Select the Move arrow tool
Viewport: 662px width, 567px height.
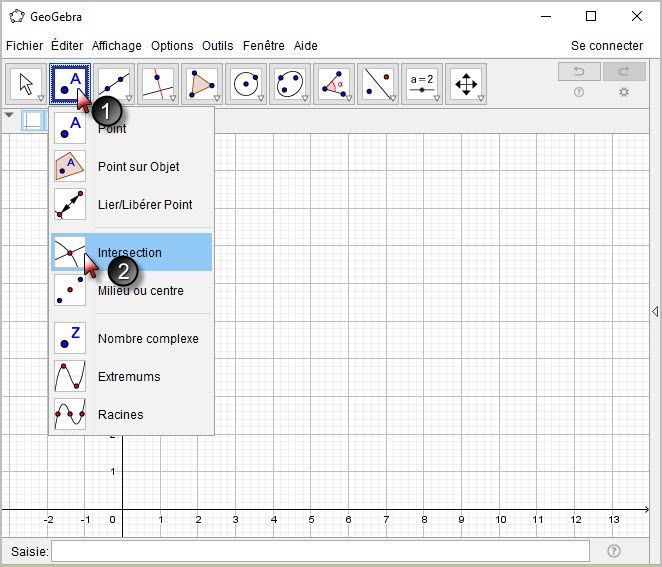click(26, 84)
